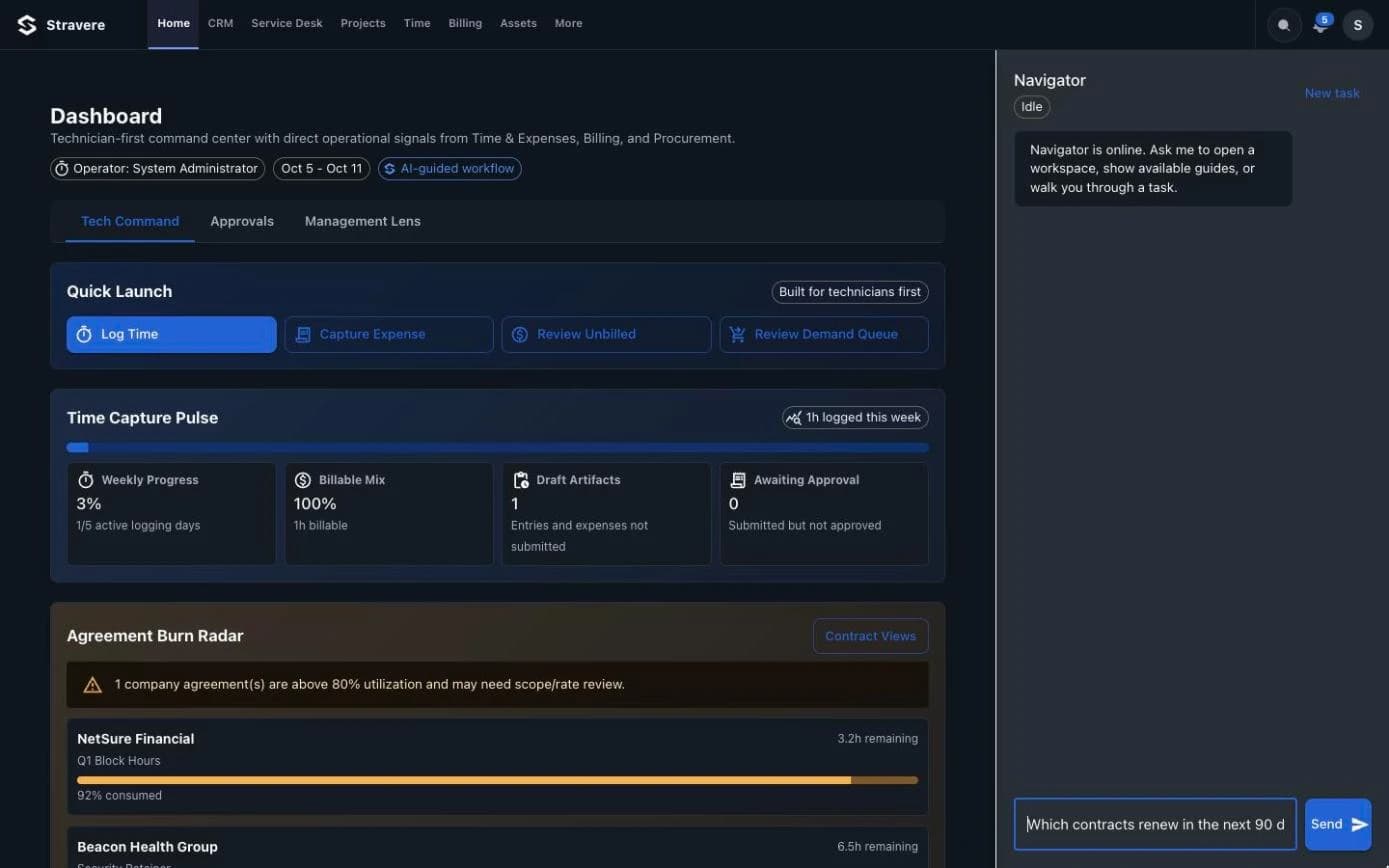Open Review Unbilled quick launch
Screen dimensions: 1389x868
[x=607, y=335]
